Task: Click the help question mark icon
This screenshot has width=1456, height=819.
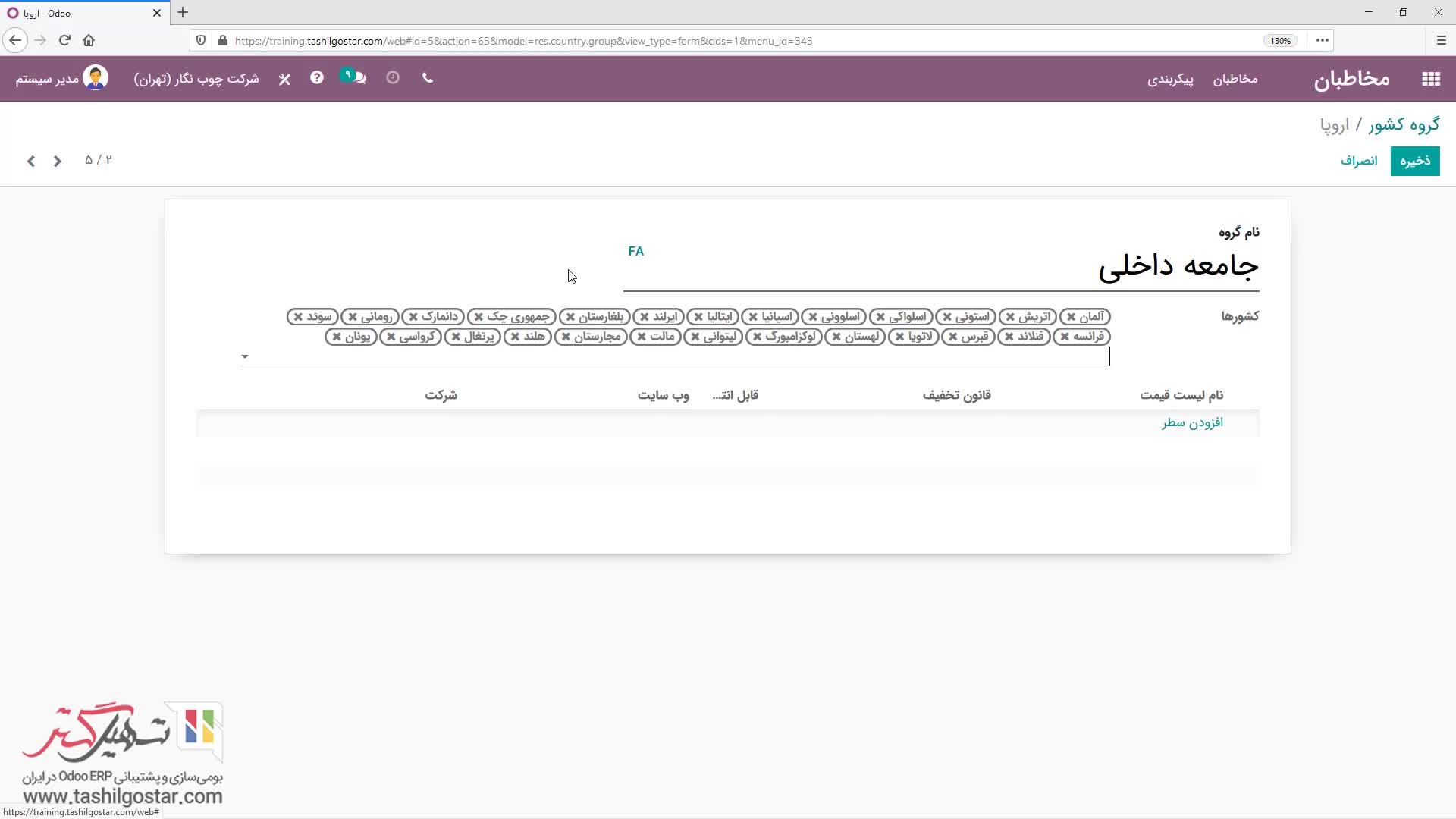Action: (317, 78)
